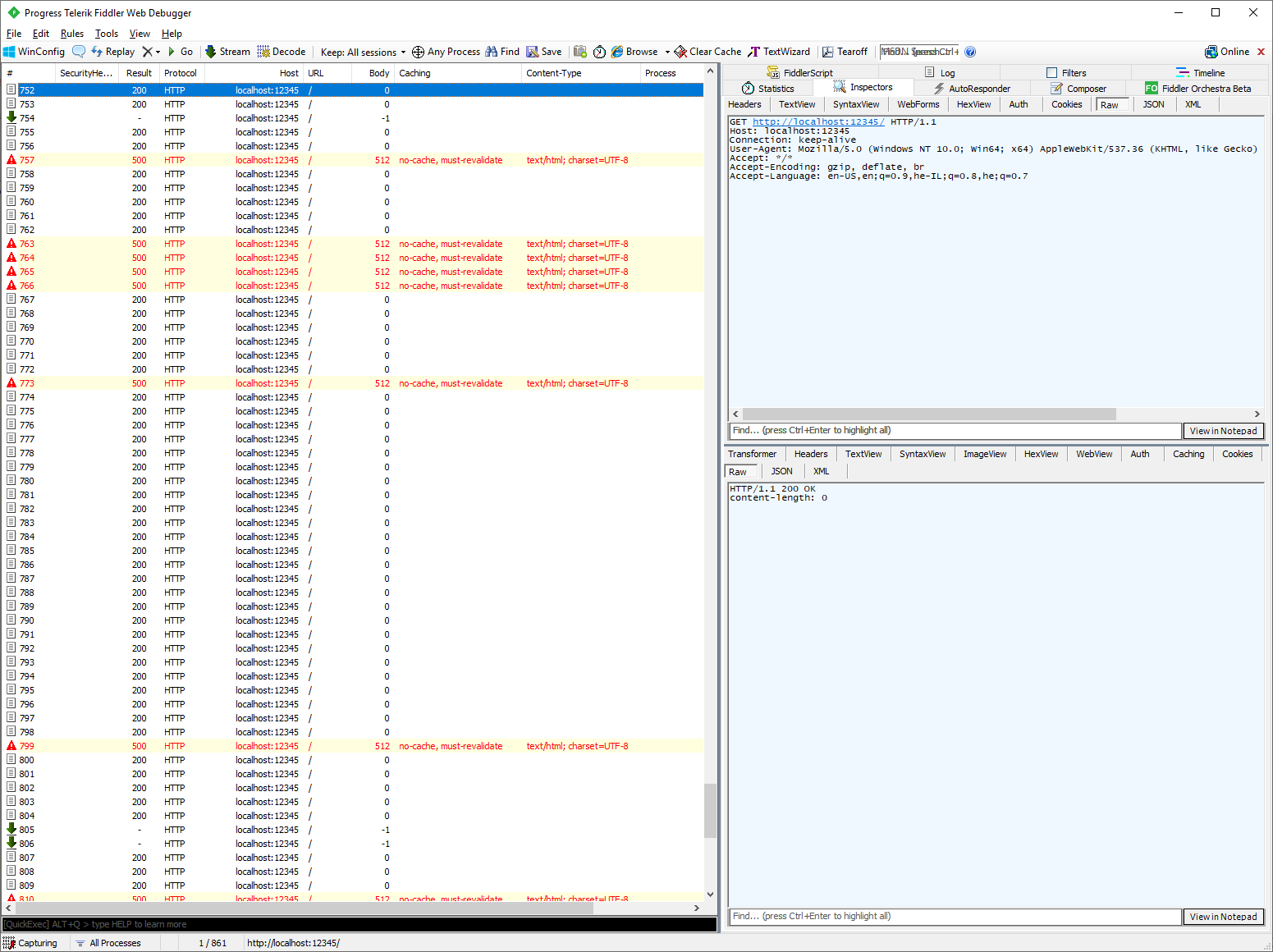Clear the browser cache
Image resolution: width=1273 pixels, height=952 pixels.
pyautogui.click(x=707, y=51)
